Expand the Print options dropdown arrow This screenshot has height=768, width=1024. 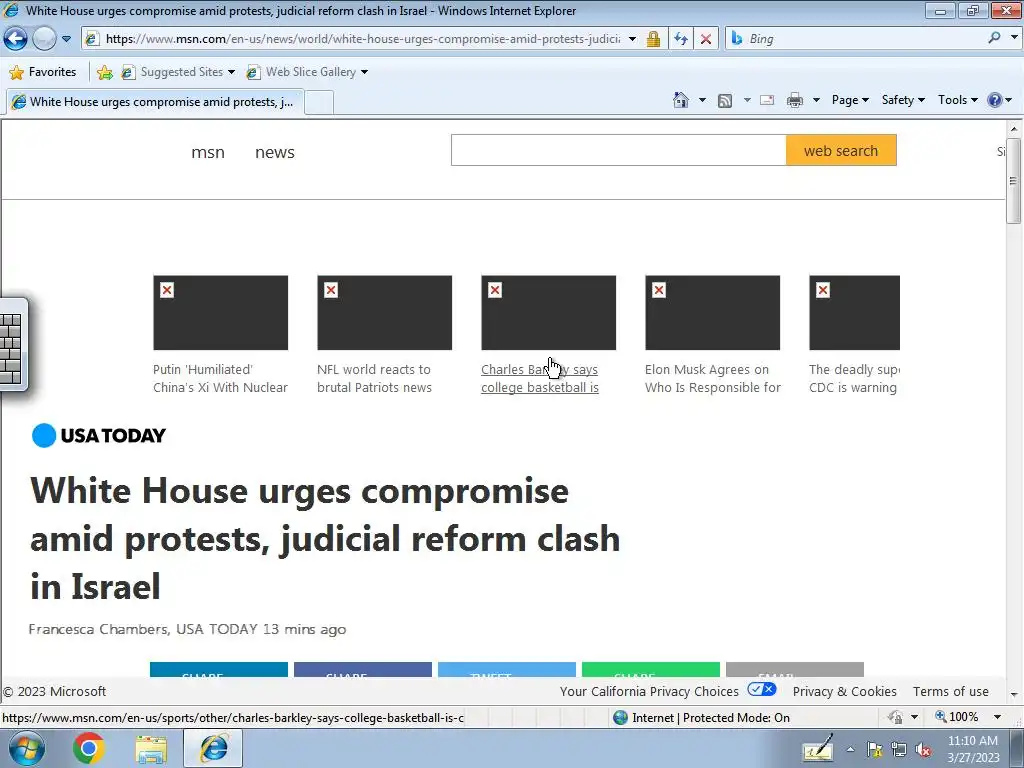816,100
